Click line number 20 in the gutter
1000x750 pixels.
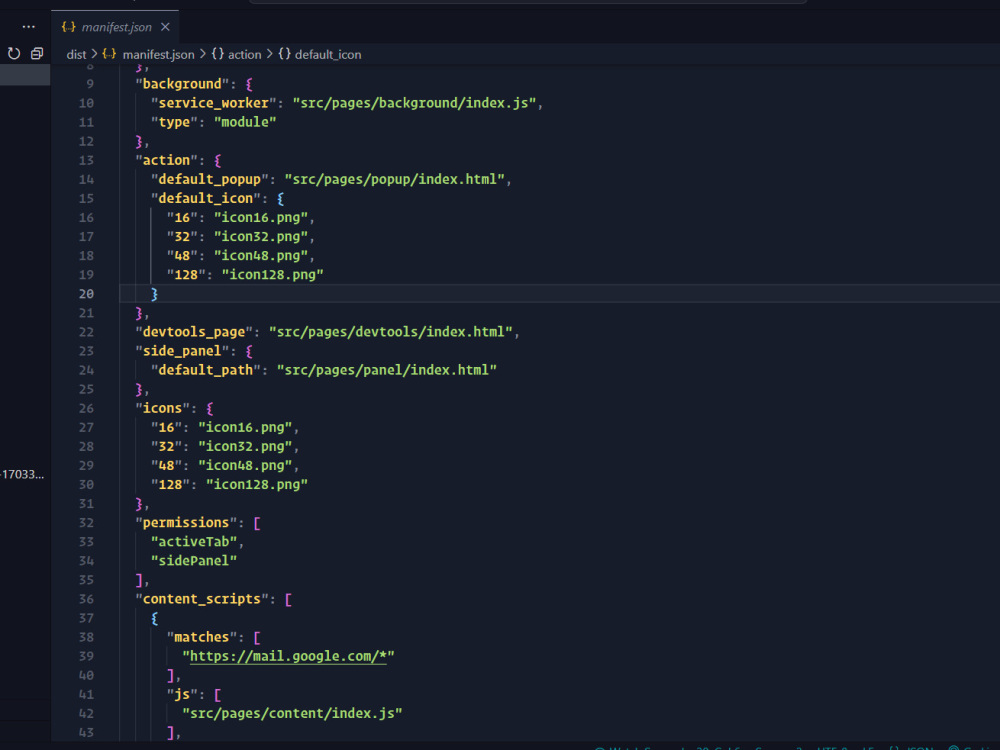tap(86, 294)
